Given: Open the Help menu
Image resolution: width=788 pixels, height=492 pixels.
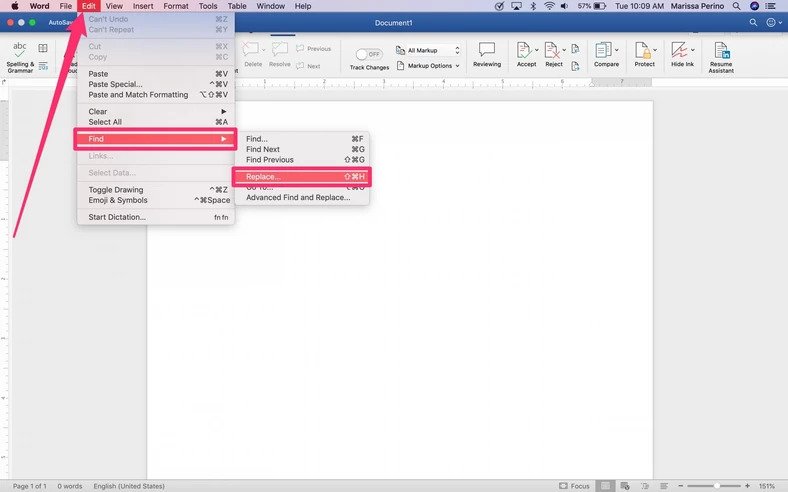Looking at the screenshot, I should (303, 6).
